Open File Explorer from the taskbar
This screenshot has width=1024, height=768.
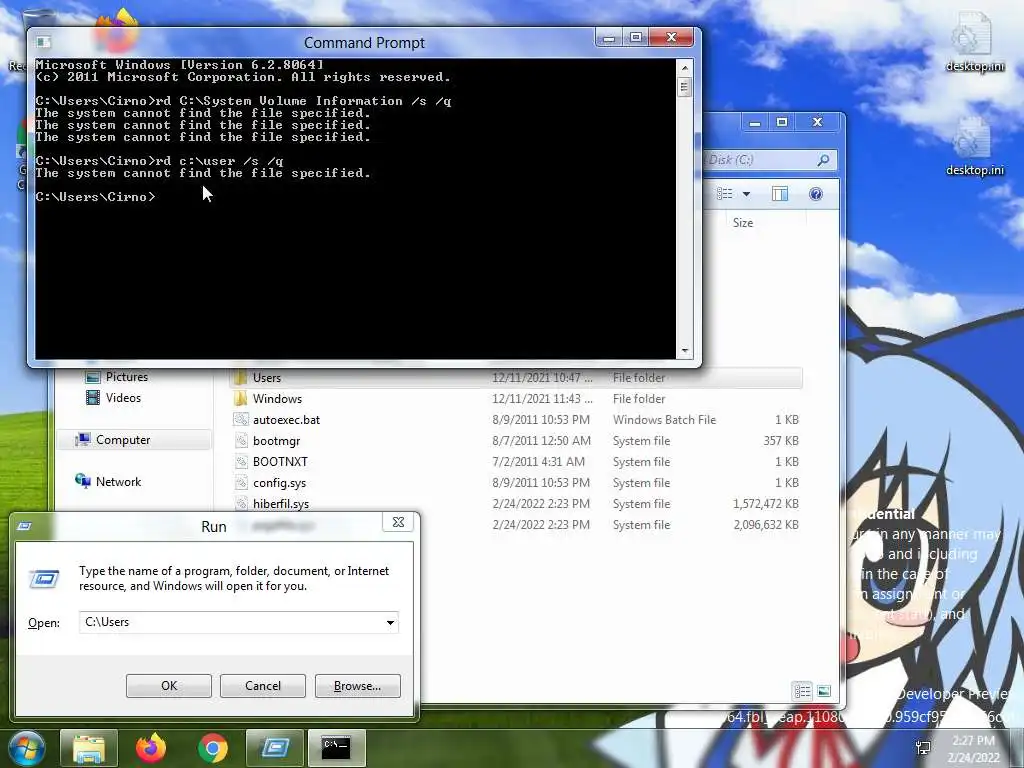pos(89,748)
